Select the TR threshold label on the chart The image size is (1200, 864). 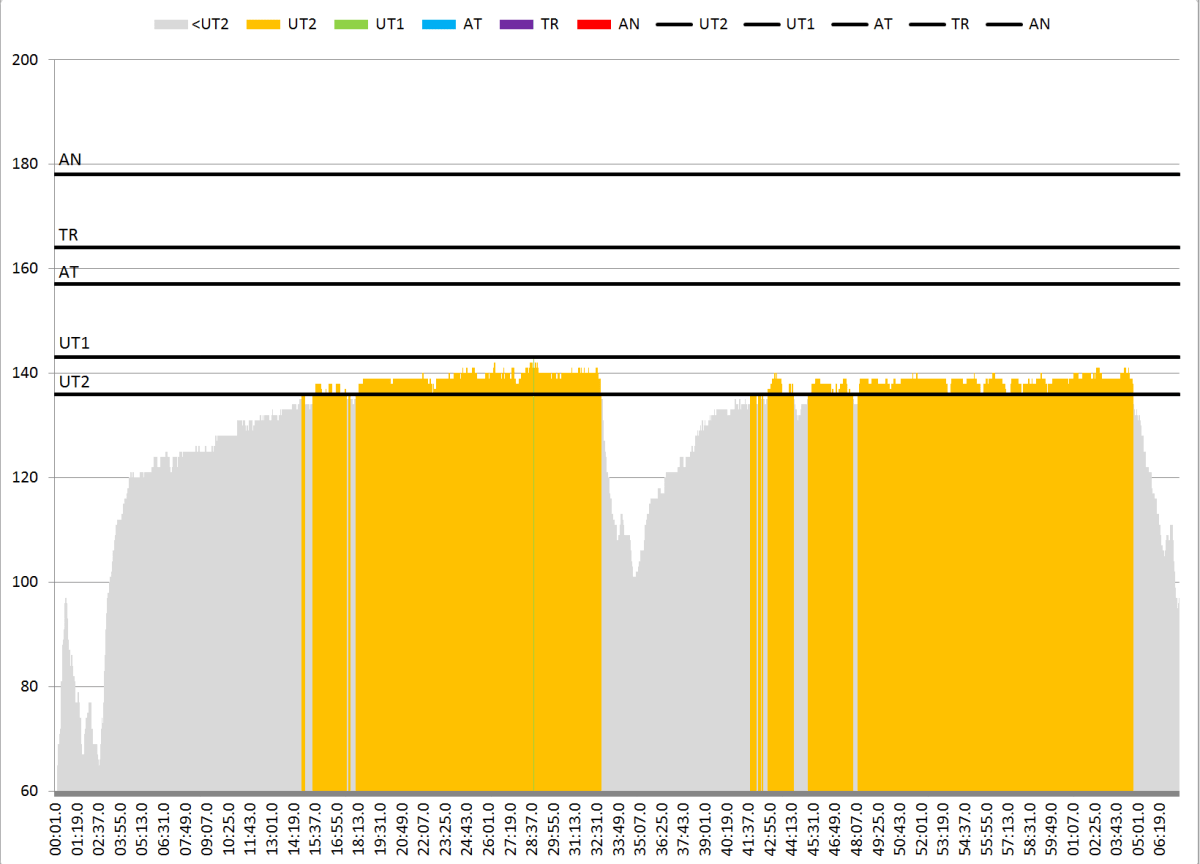(69, 236)
